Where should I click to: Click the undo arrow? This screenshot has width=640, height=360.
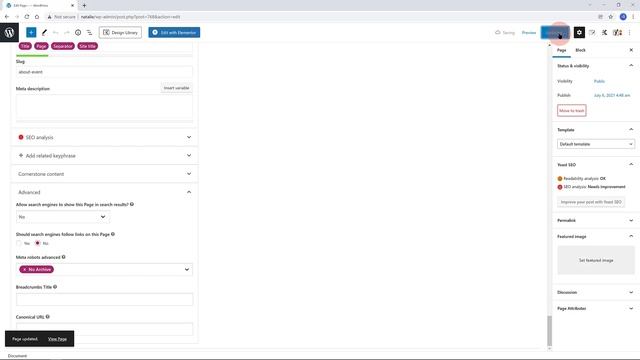pyautogui.click(x=56, y=32)
